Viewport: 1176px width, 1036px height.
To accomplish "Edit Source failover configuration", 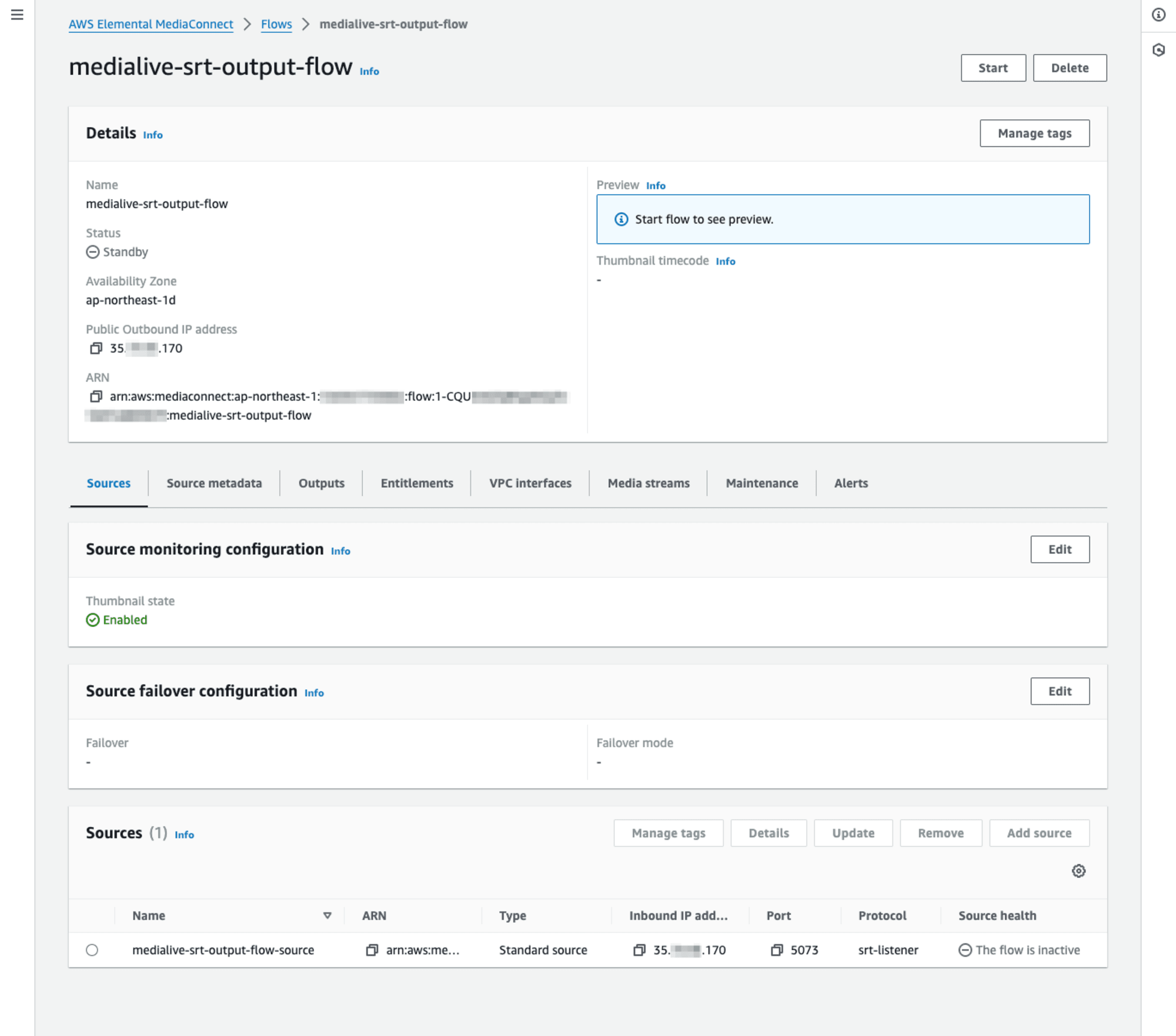I will click(x=1060, y=691).
